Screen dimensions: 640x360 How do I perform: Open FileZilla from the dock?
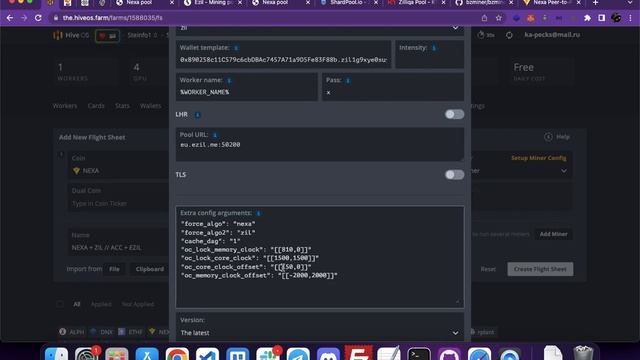[x=358, y=353]
